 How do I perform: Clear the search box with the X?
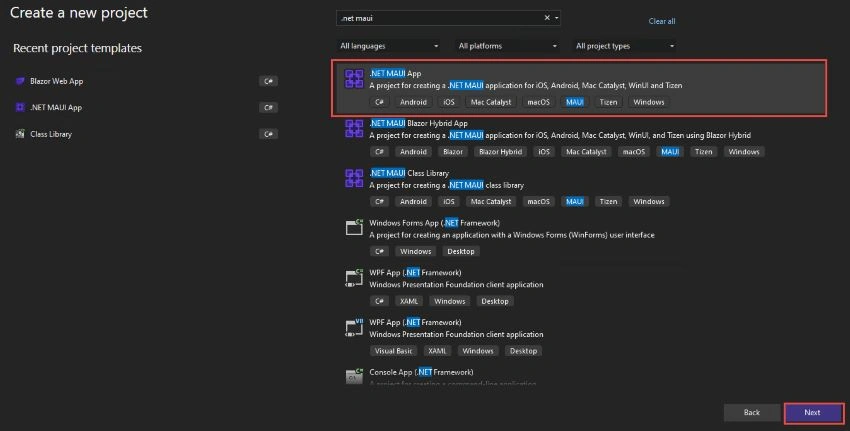tap(547, 18)
